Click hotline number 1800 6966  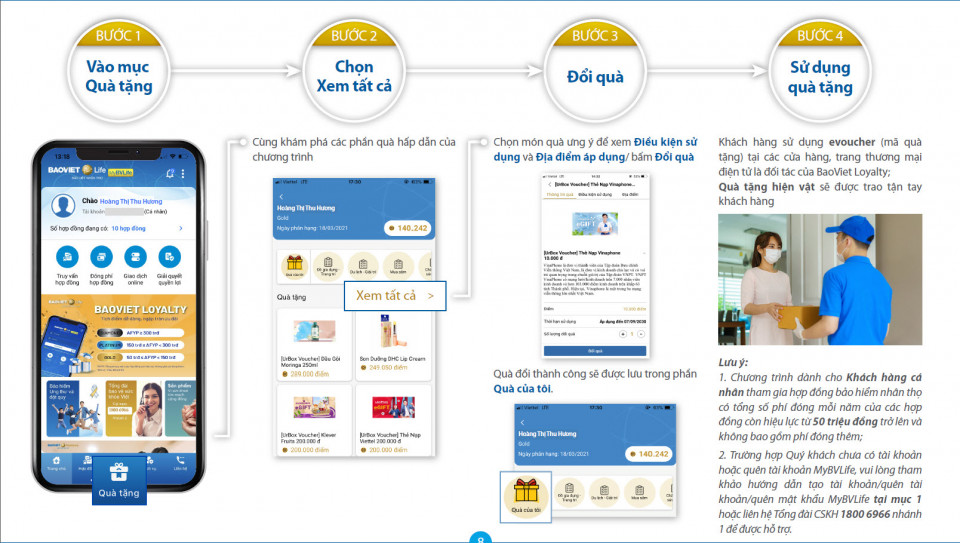(865, 514)
